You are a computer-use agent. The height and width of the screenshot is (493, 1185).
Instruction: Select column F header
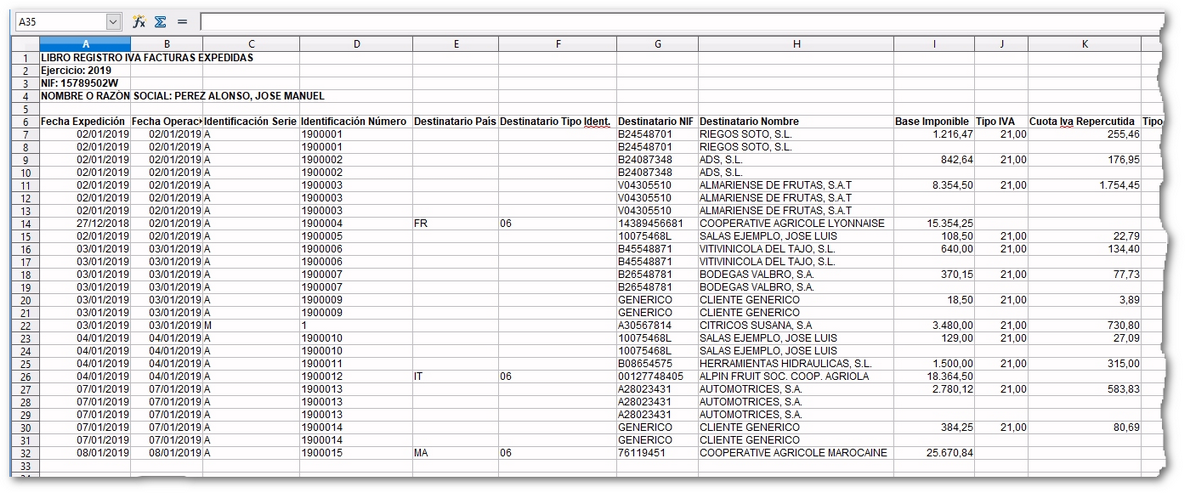558,45
